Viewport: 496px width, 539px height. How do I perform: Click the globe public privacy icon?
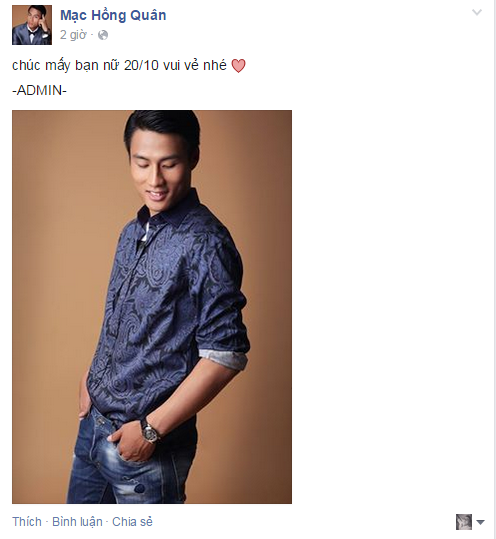click(103, 35)
